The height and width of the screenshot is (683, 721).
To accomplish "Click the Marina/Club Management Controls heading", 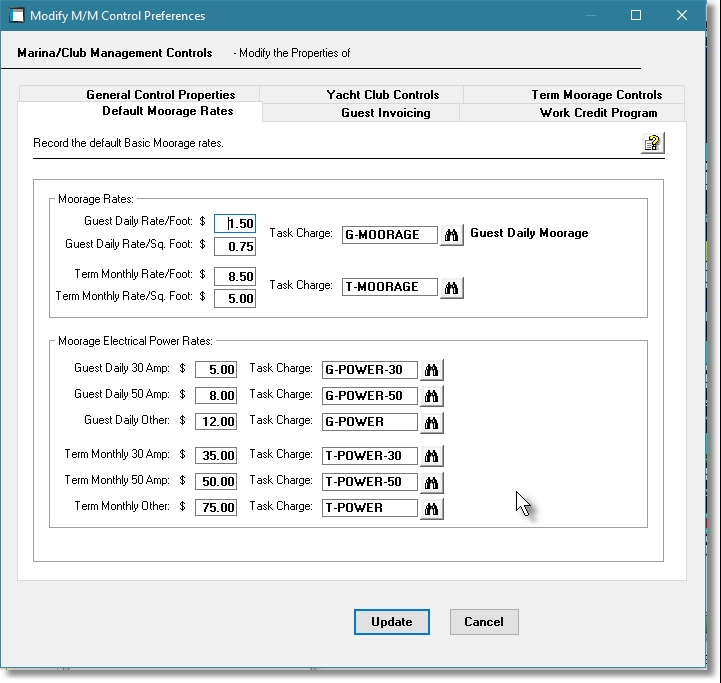I will coord(115,53).
